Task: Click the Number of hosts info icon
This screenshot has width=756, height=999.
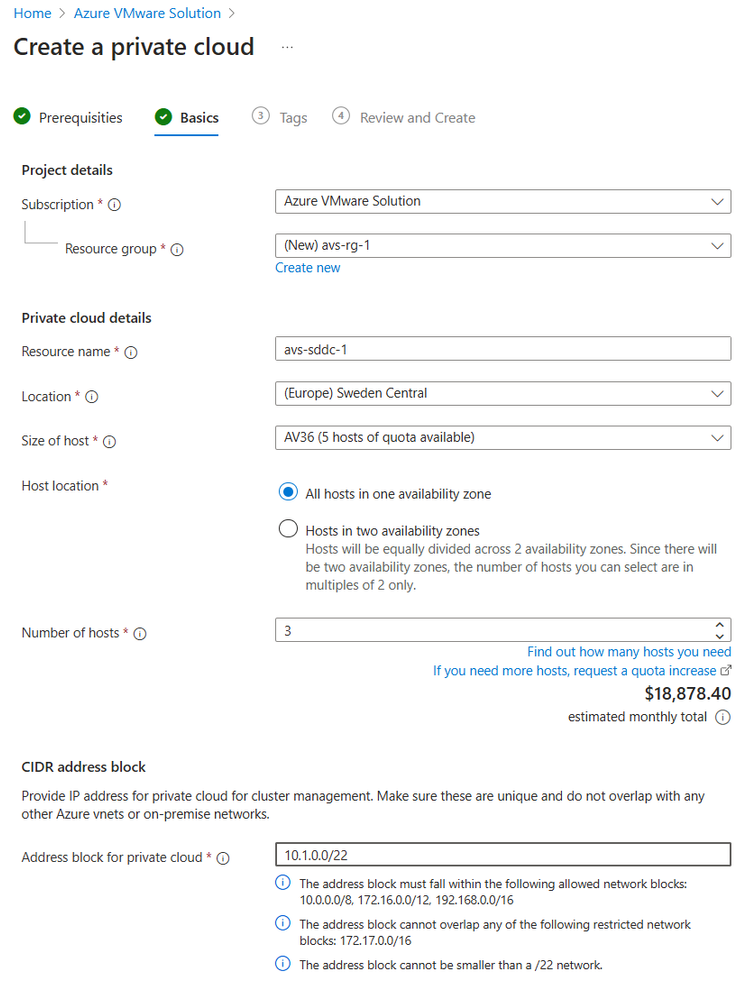Action: (140, 633)
